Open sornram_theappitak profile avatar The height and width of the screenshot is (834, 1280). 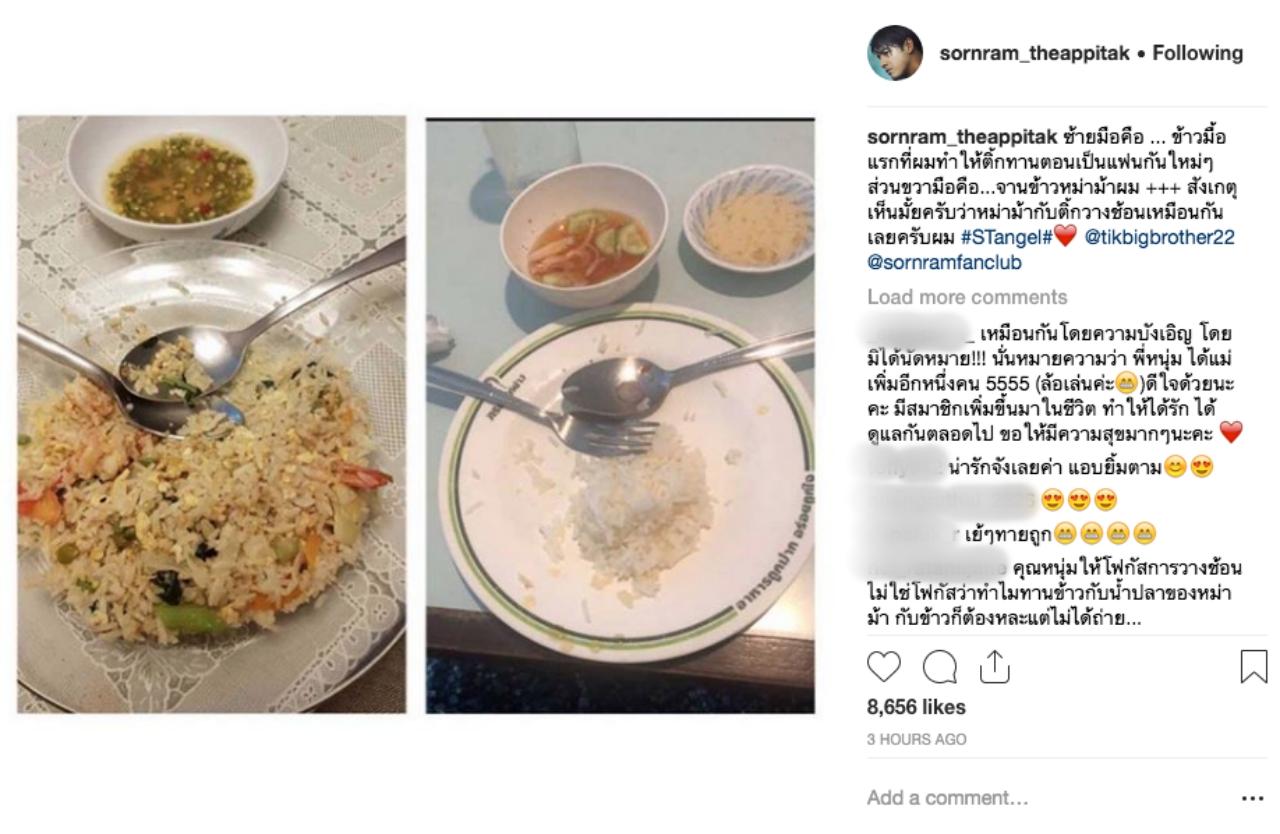tap(895, 53)
